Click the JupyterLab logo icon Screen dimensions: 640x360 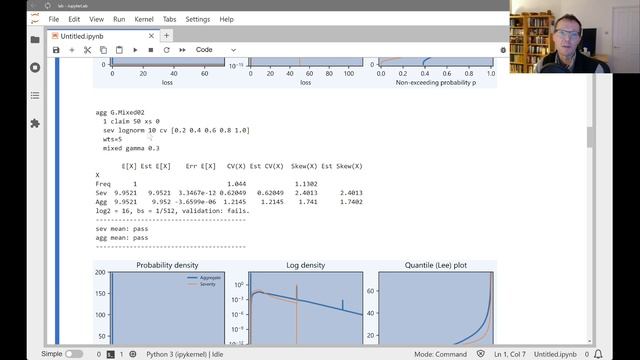click(x=35, y=19)
